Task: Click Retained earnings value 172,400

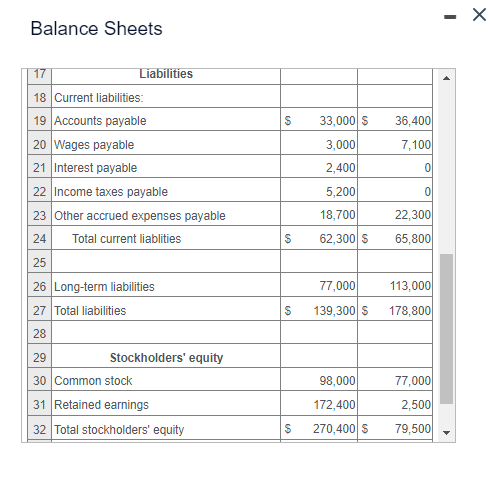Action: point(334,405)
